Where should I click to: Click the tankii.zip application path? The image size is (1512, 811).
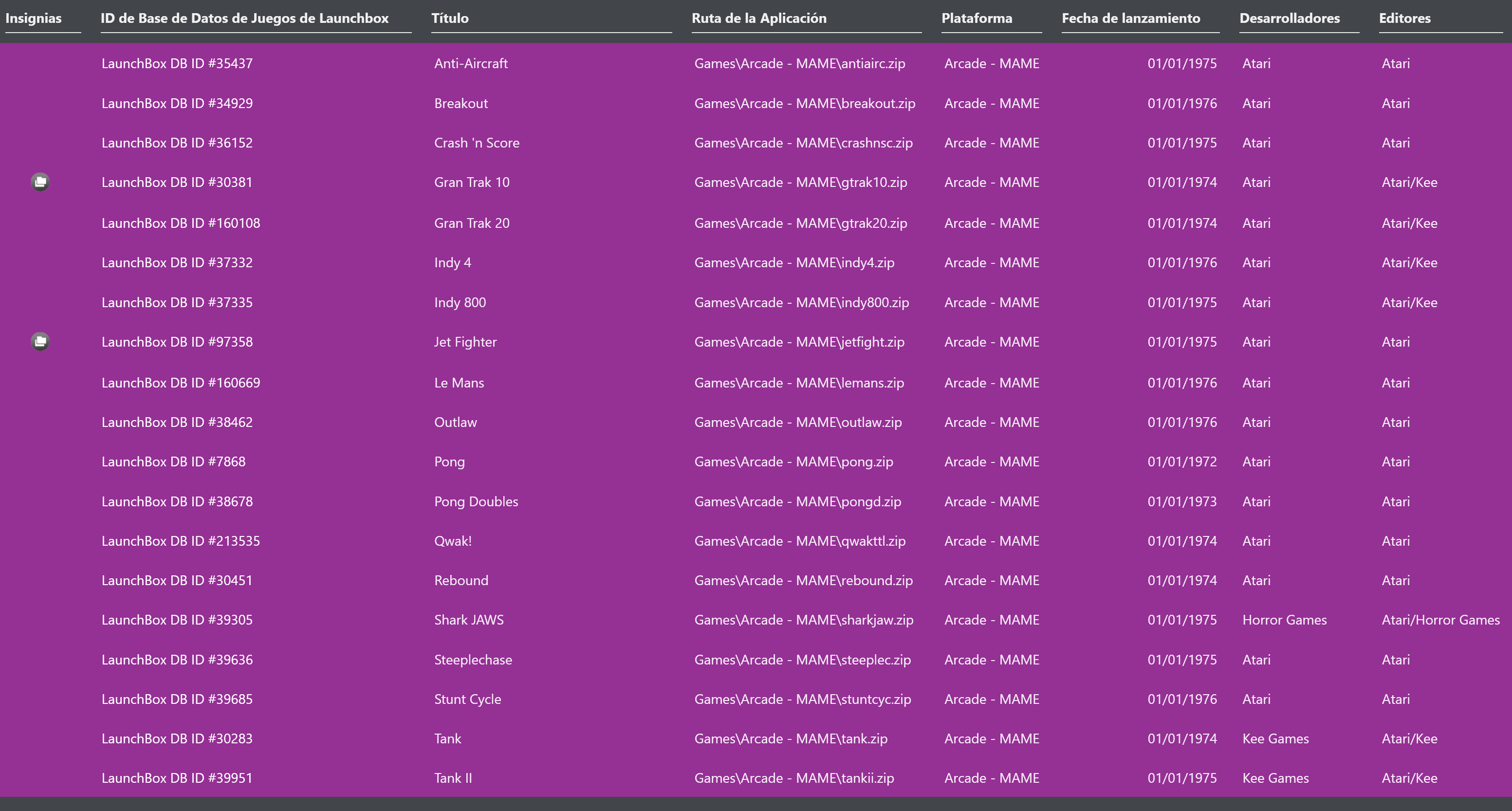click(794, 778)
